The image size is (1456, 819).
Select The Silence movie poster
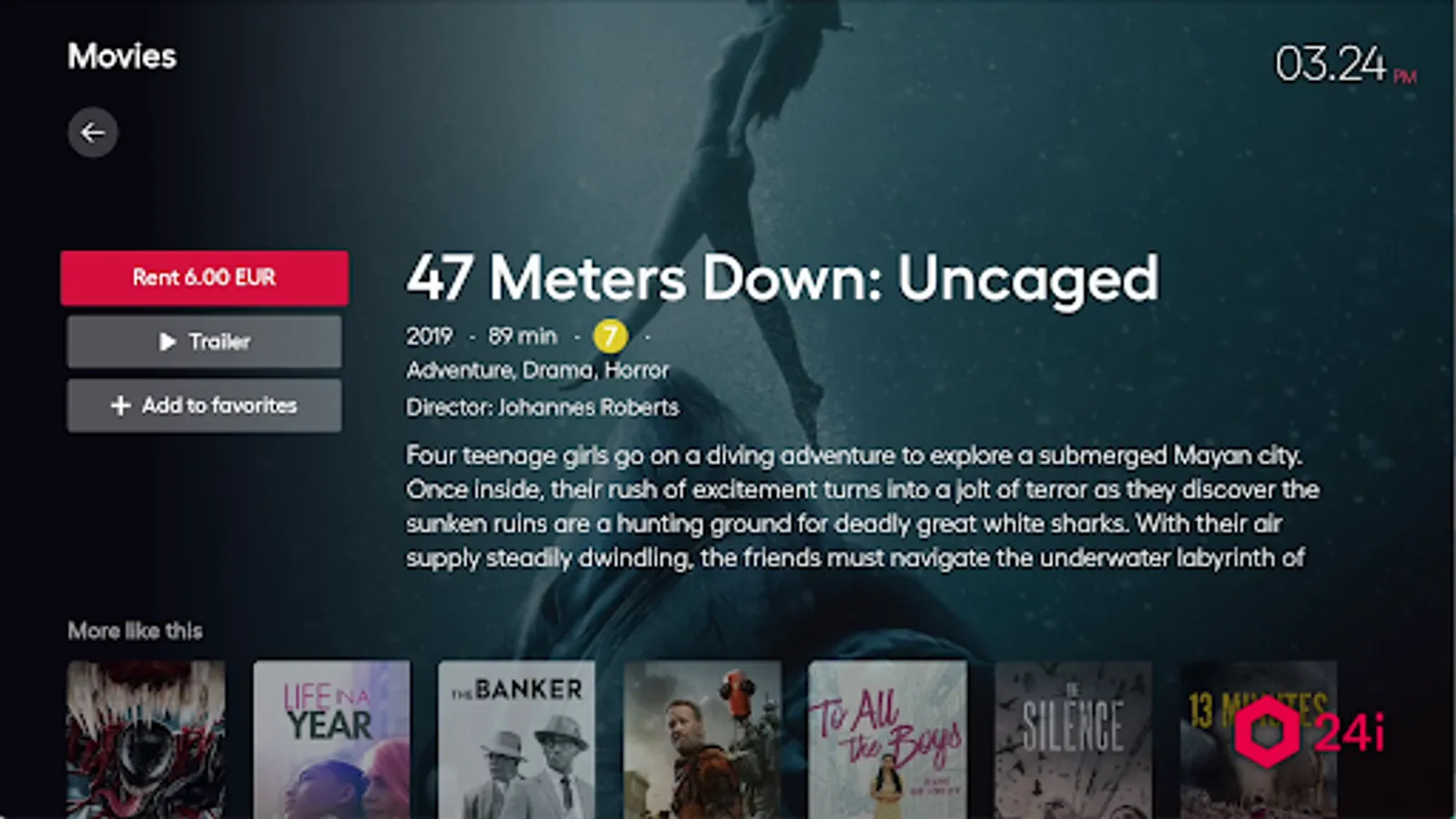coord(1074,740)
